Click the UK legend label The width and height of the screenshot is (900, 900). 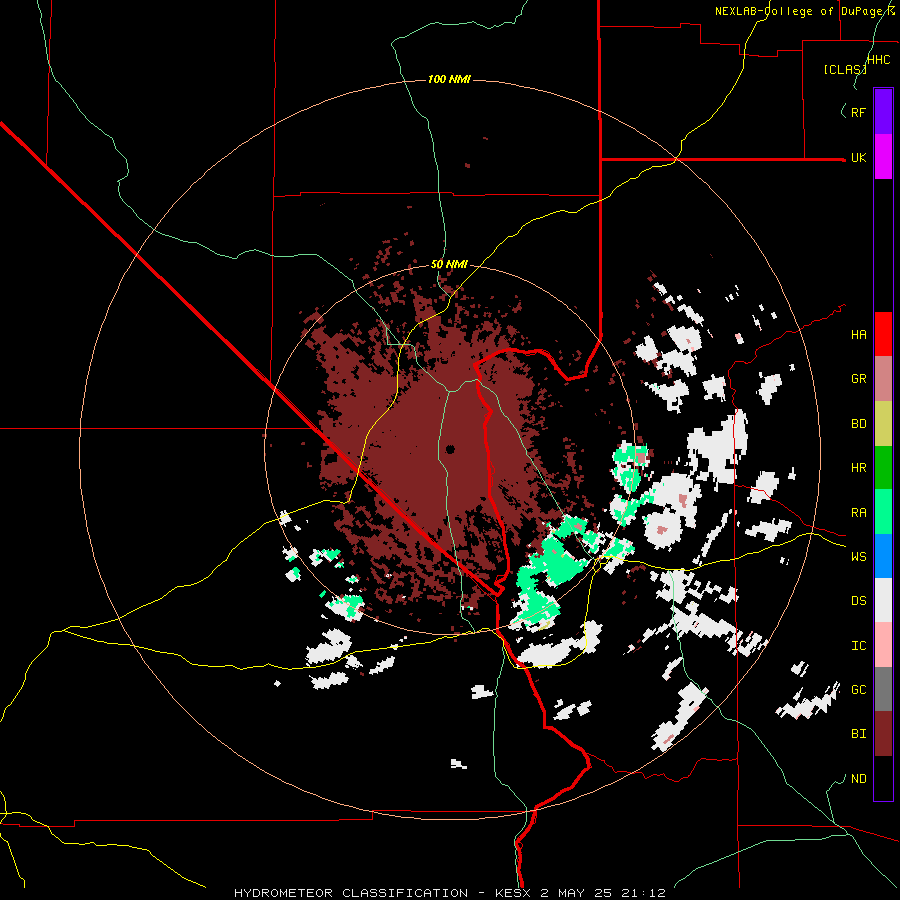[x=858, y=157]
